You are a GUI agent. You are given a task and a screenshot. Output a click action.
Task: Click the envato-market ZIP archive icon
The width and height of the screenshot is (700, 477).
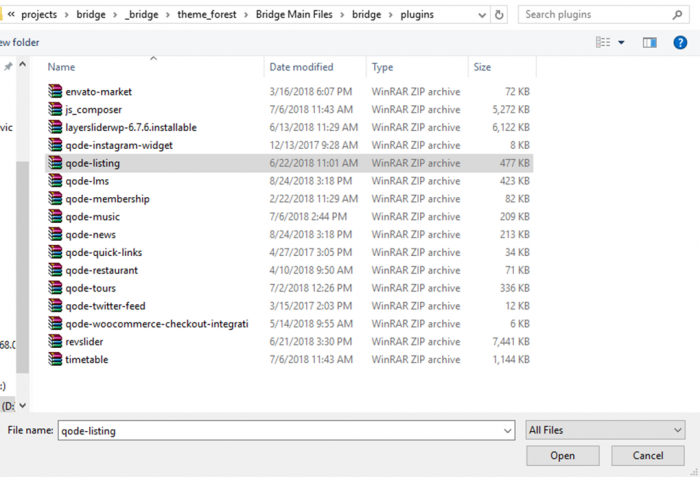[x=55, y=91]
